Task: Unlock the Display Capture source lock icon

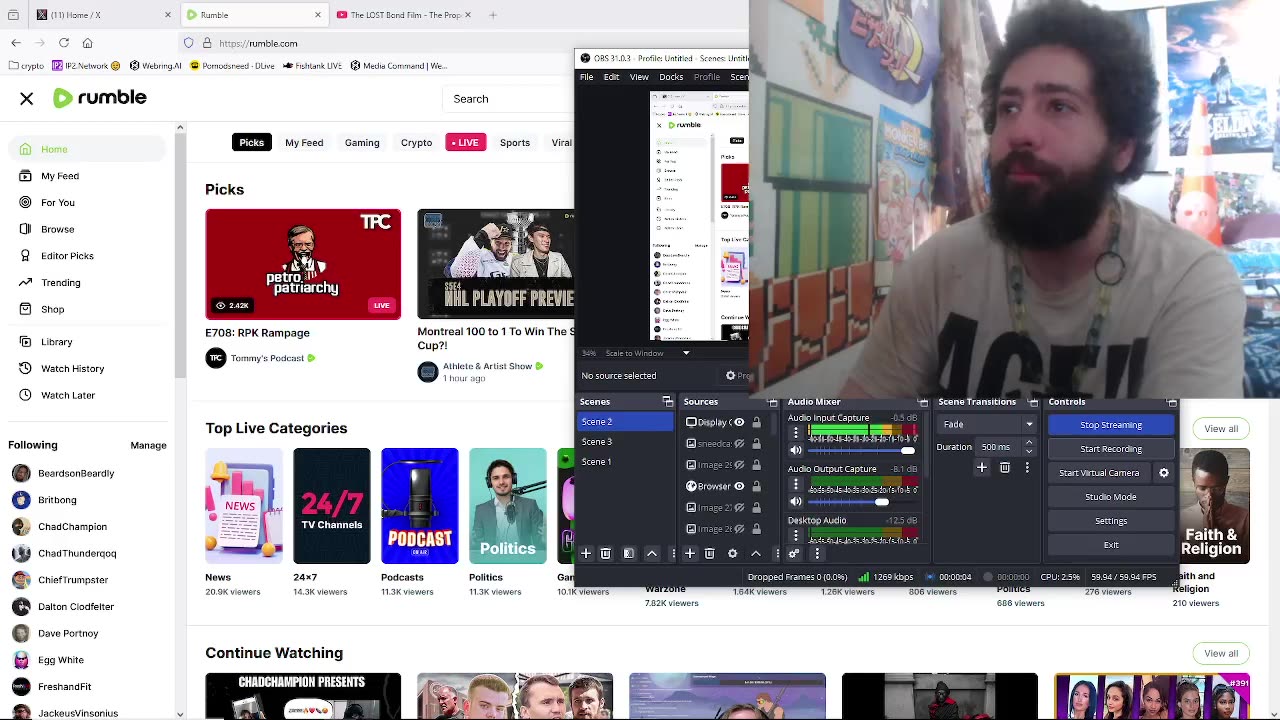Action: coord(756,422)
